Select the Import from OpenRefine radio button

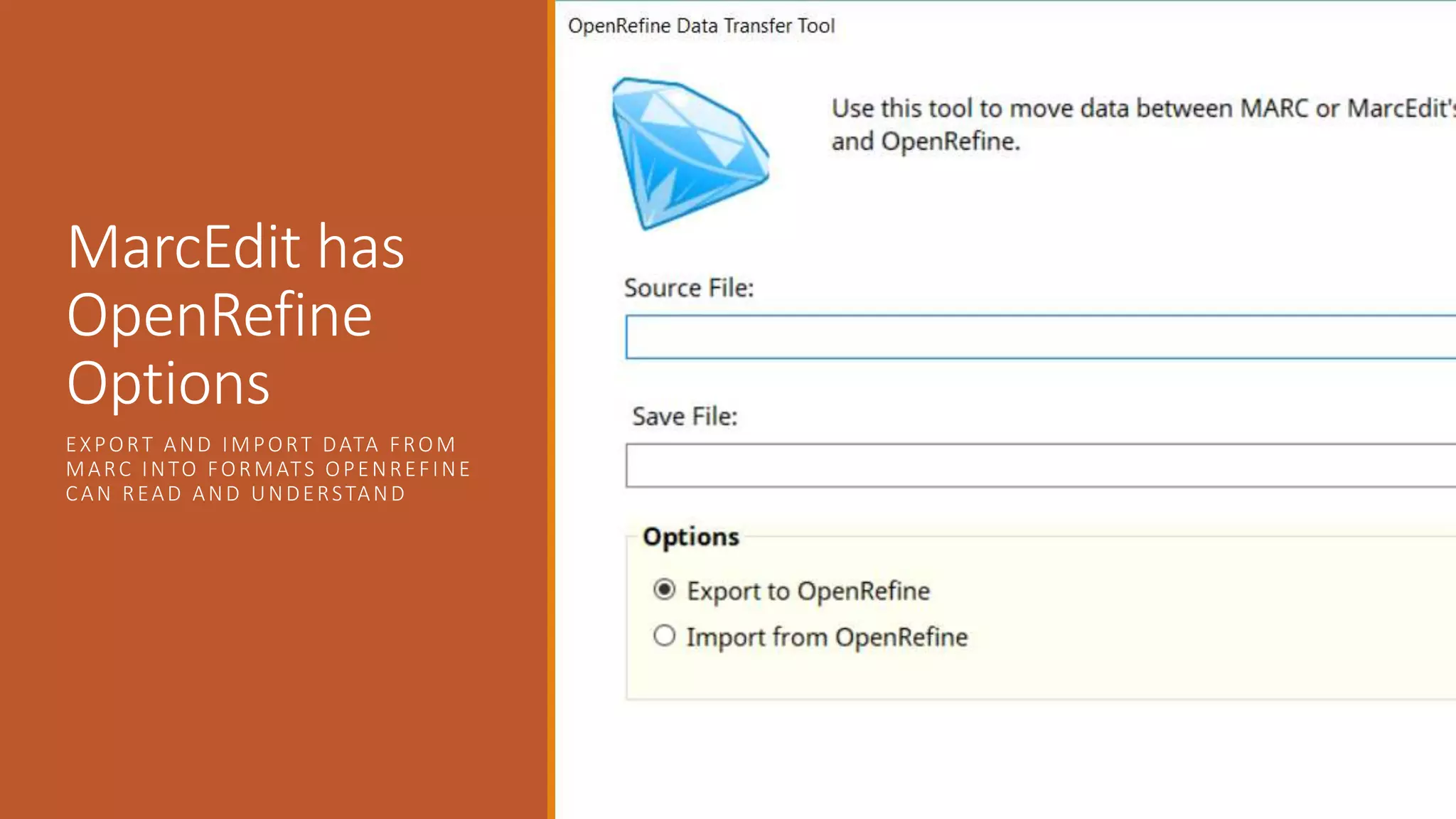click(x=664, y=636)
